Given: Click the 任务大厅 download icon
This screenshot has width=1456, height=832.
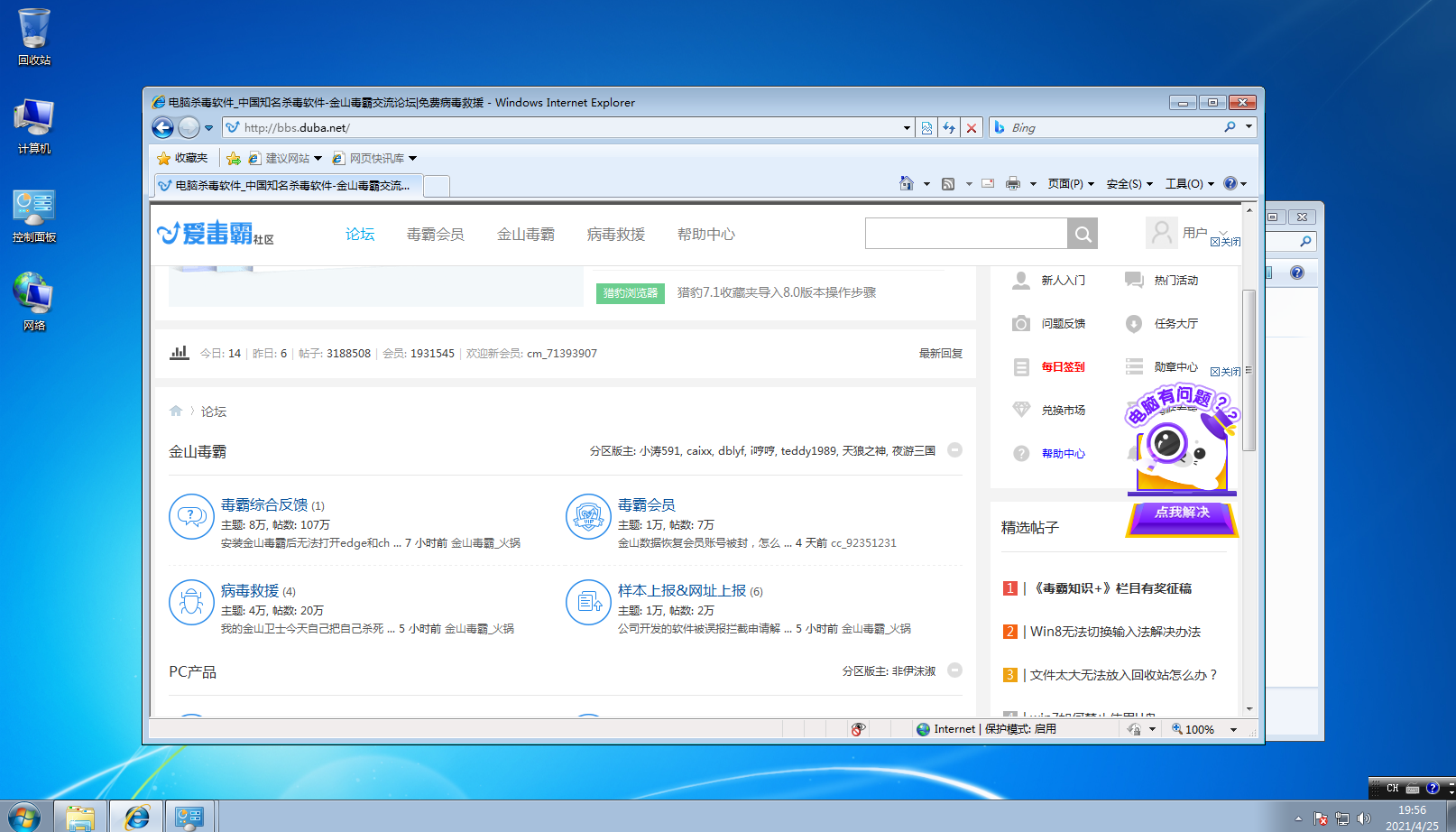Looking at the screenshot, I should click(1134, 324).
